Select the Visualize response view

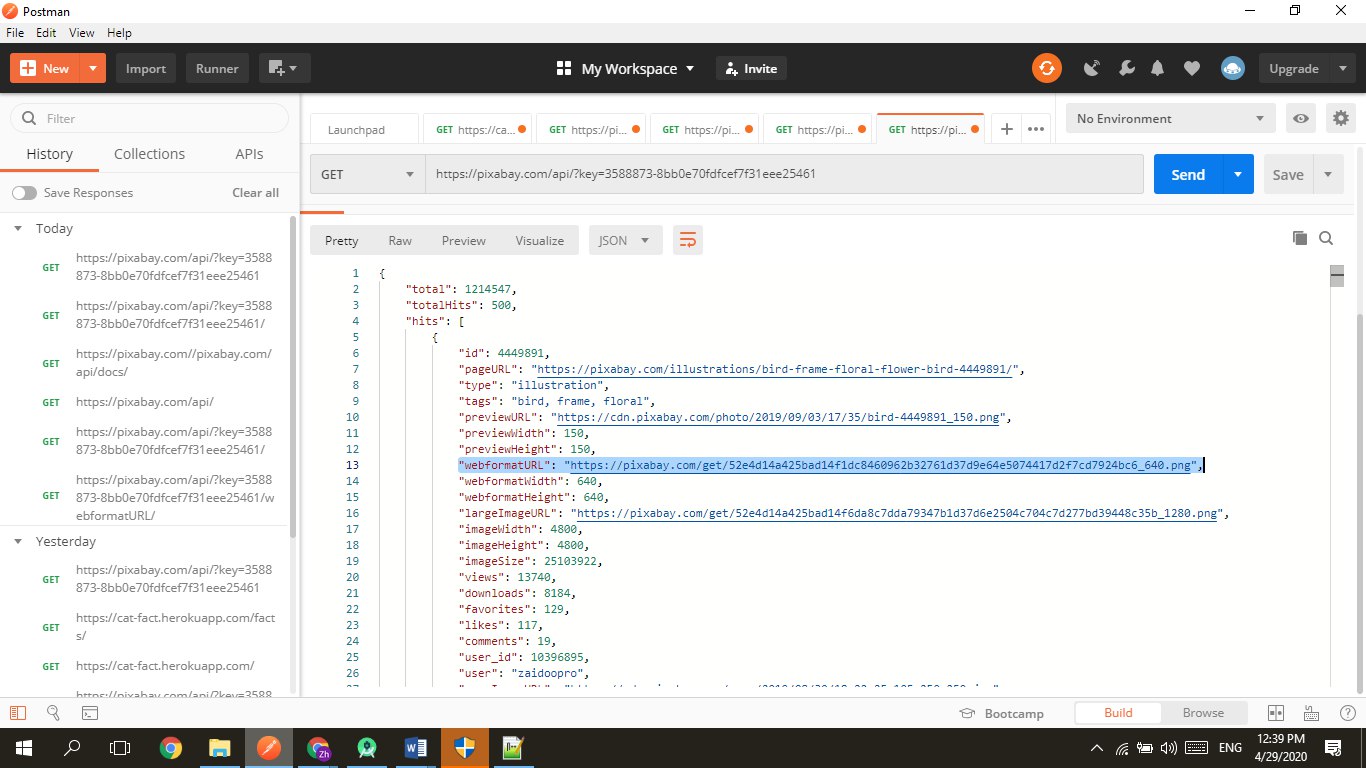click(x=540, y=240)
